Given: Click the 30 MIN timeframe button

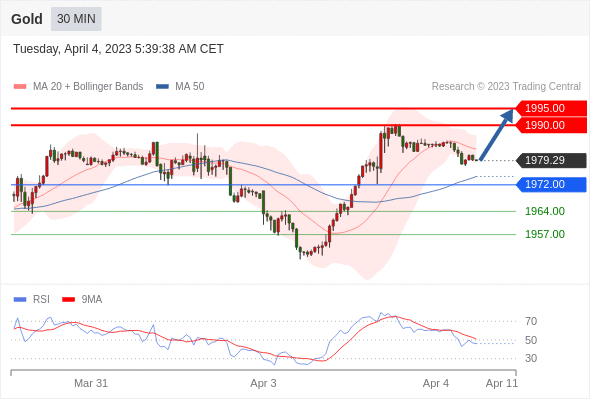Looking at the screenshot, I should point(76,19).
